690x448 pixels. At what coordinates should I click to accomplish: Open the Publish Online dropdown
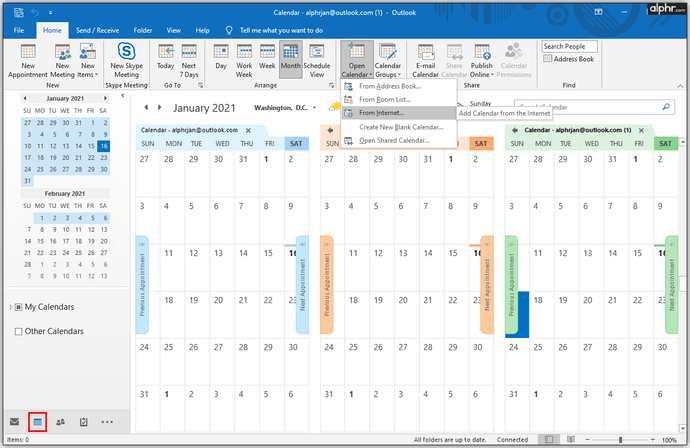coord(482,61)
